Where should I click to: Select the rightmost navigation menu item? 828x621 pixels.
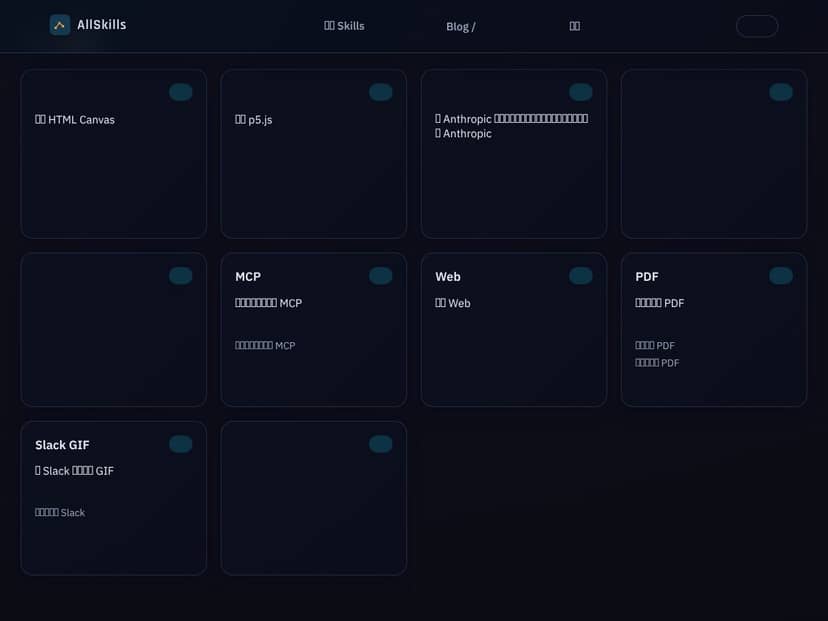point(575,26)
